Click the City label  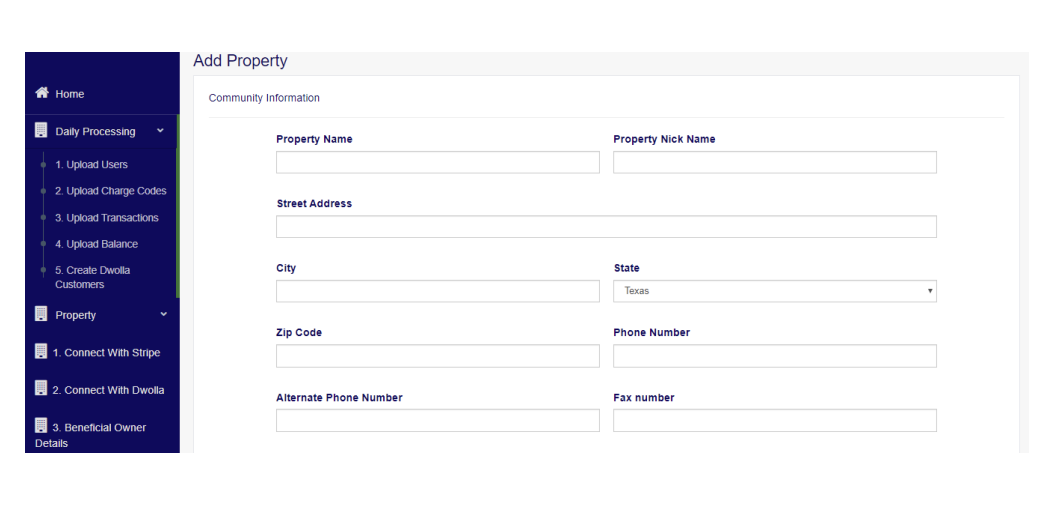tap(286, 268)
